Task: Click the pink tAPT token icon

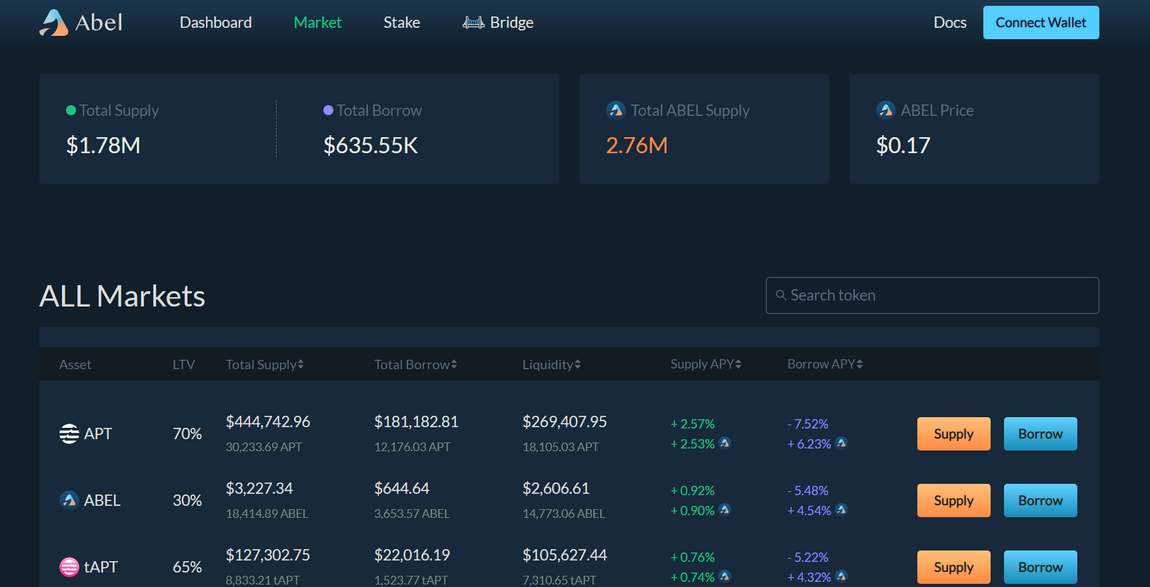Action: pyautogui.click(x=69, y=567)
